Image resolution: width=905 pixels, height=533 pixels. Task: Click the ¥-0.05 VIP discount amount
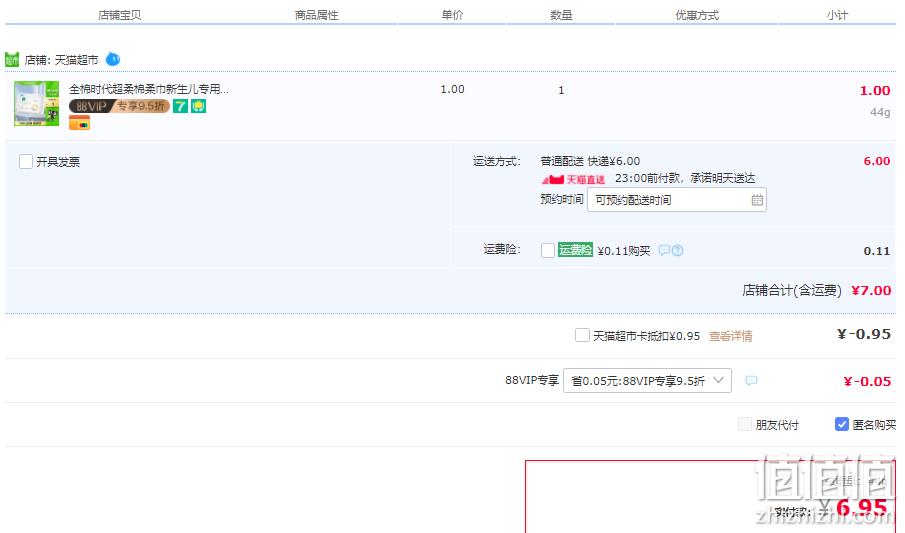867,381
